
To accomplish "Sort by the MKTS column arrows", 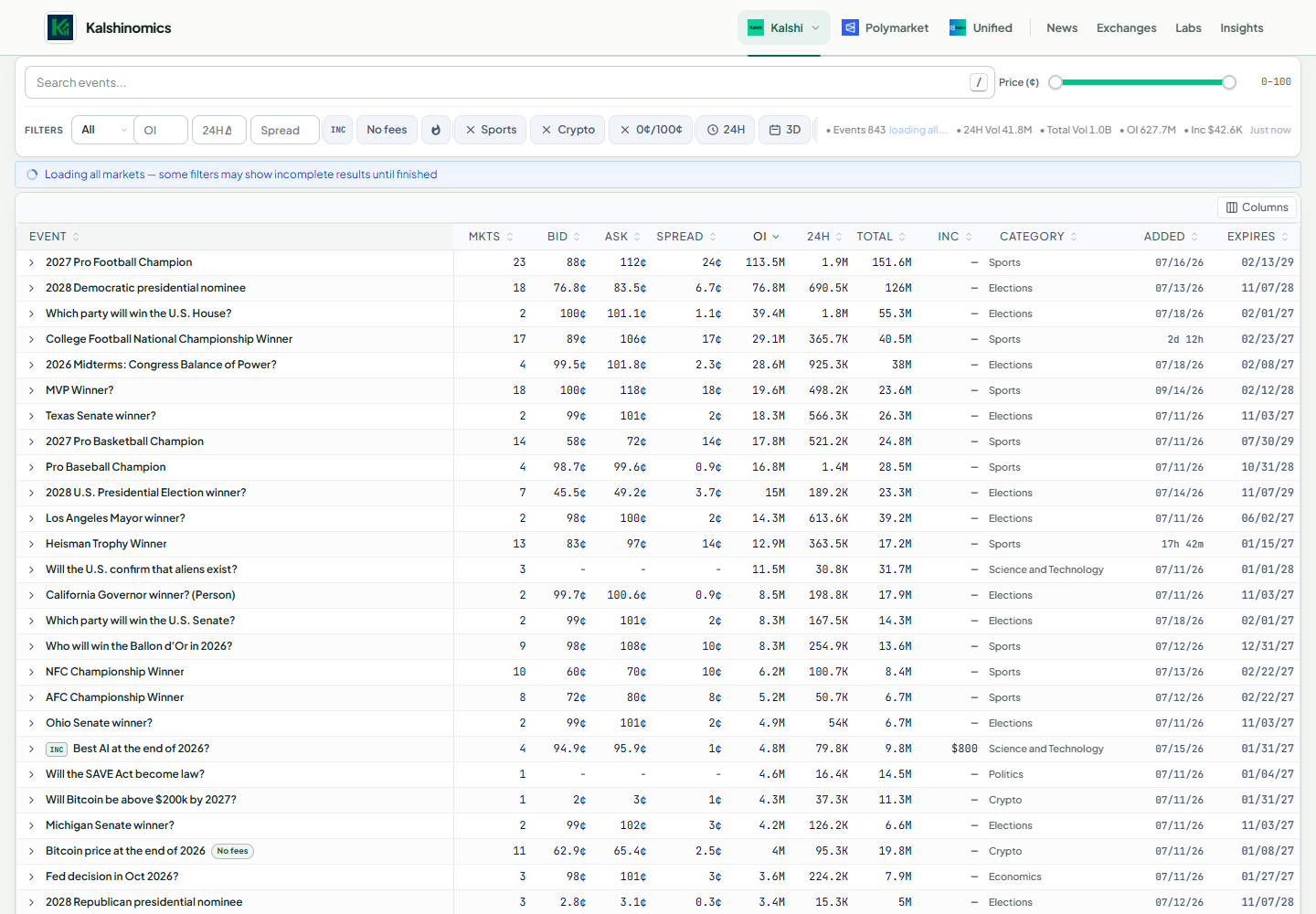I will [510, 237].
